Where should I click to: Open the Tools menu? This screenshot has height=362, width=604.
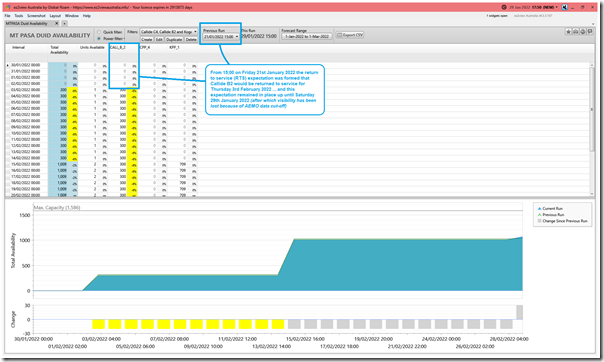click(18, 16)
